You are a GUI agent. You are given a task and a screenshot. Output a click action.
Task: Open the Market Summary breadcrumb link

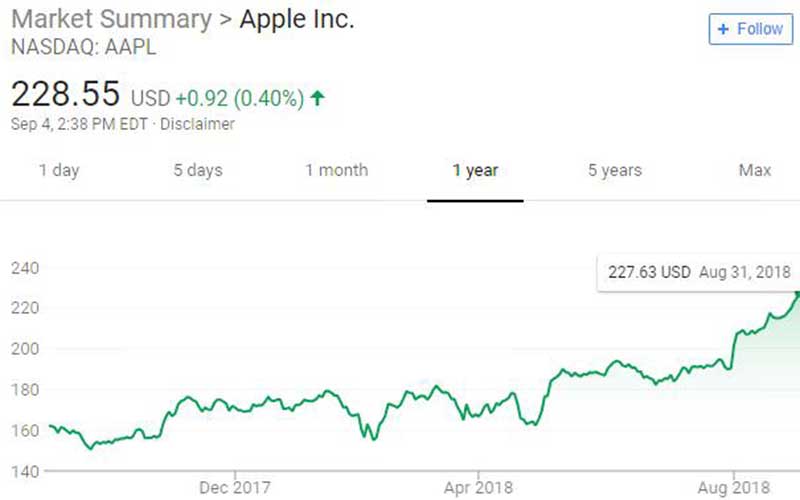click(110, 20)
